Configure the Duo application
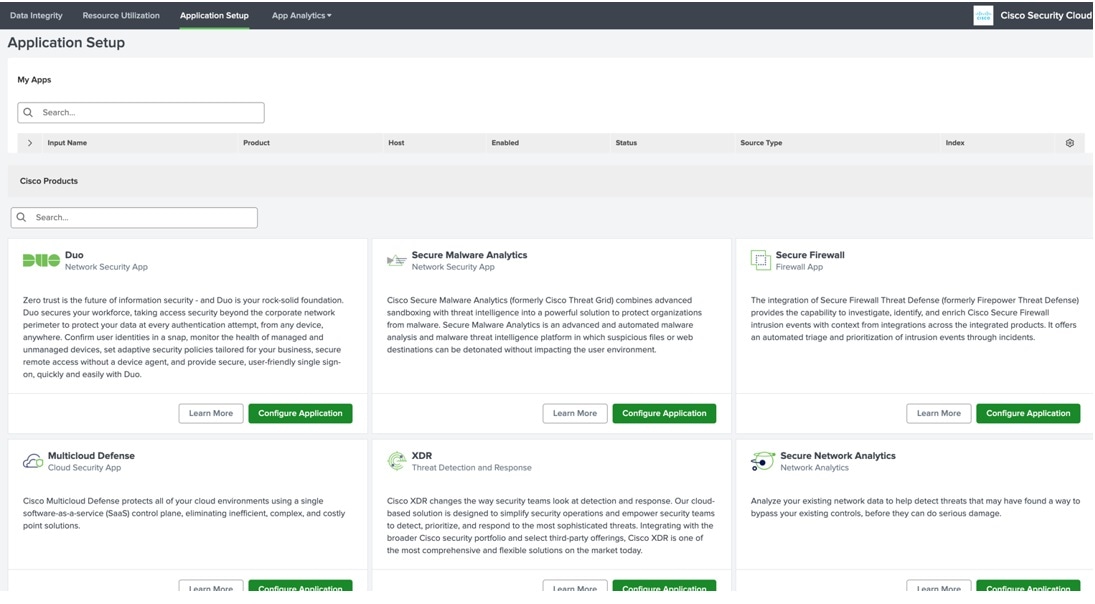Viewport: 1095px width, 604px height. 300,413
